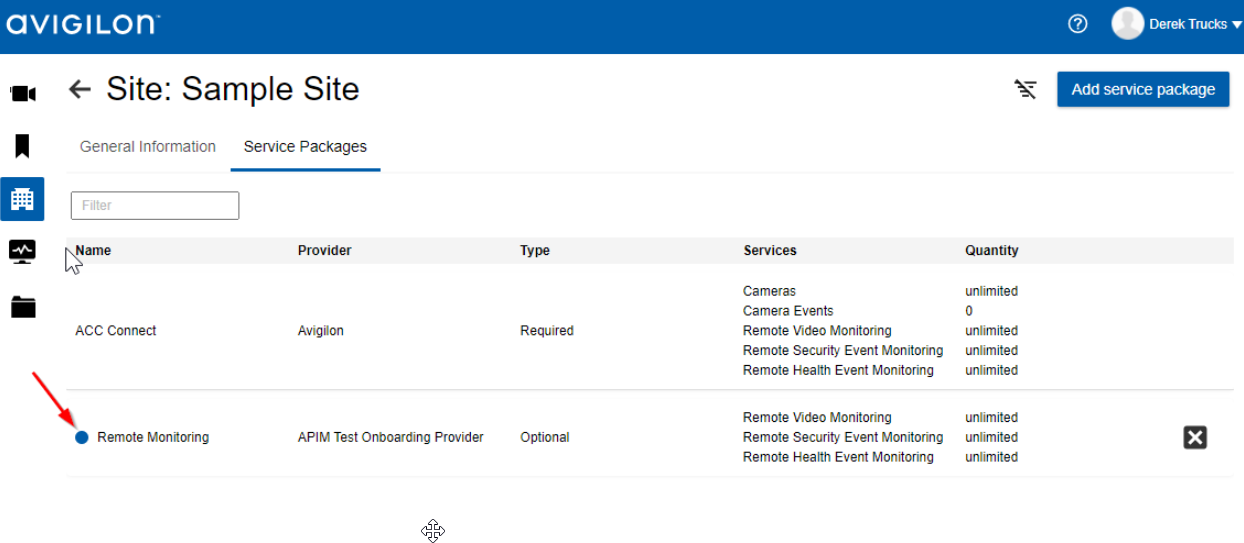
Task: Select the Sites building icon
Action: [x=22, y=199]
